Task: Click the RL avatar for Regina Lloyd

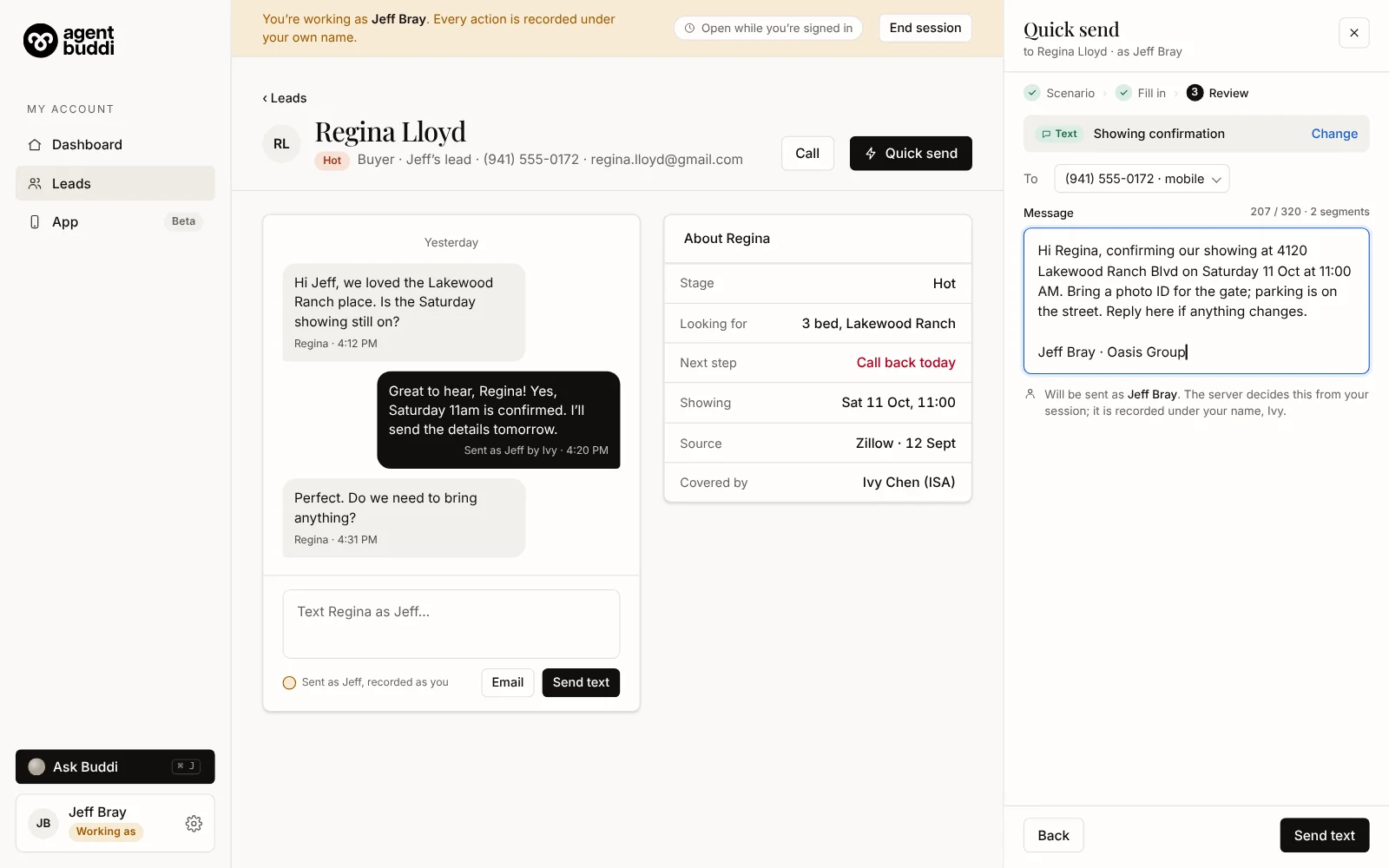Action: [281, 144]
